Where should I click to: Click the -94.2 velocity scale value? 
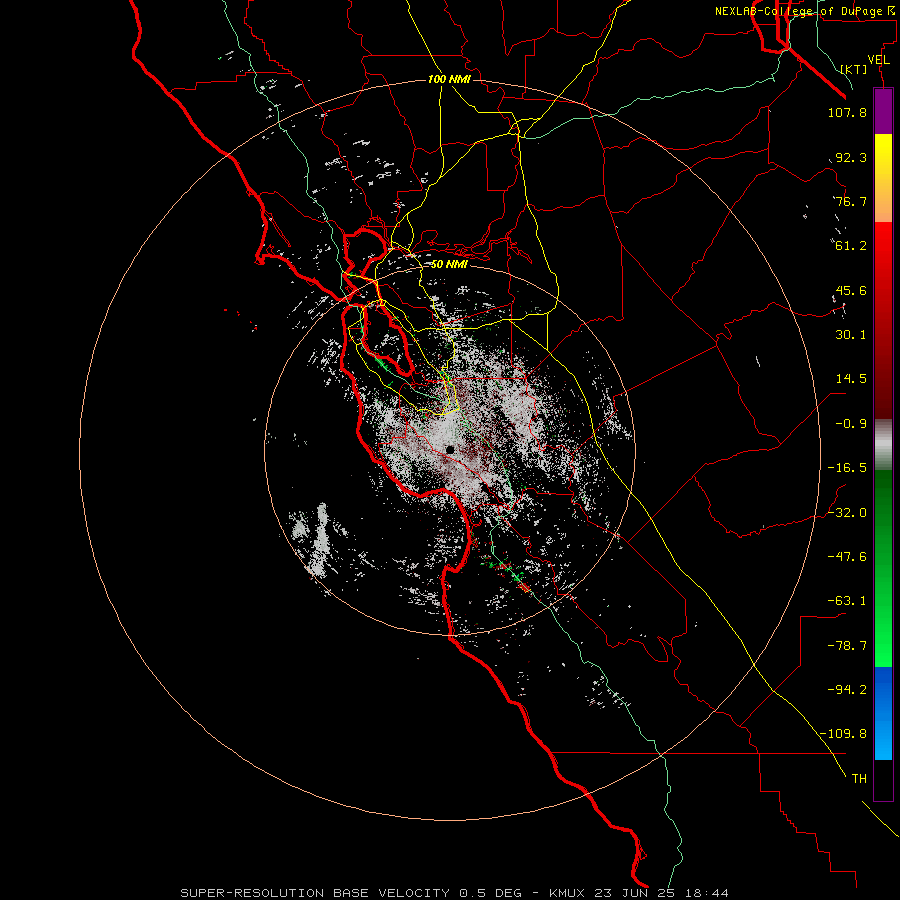click(847, 690)
